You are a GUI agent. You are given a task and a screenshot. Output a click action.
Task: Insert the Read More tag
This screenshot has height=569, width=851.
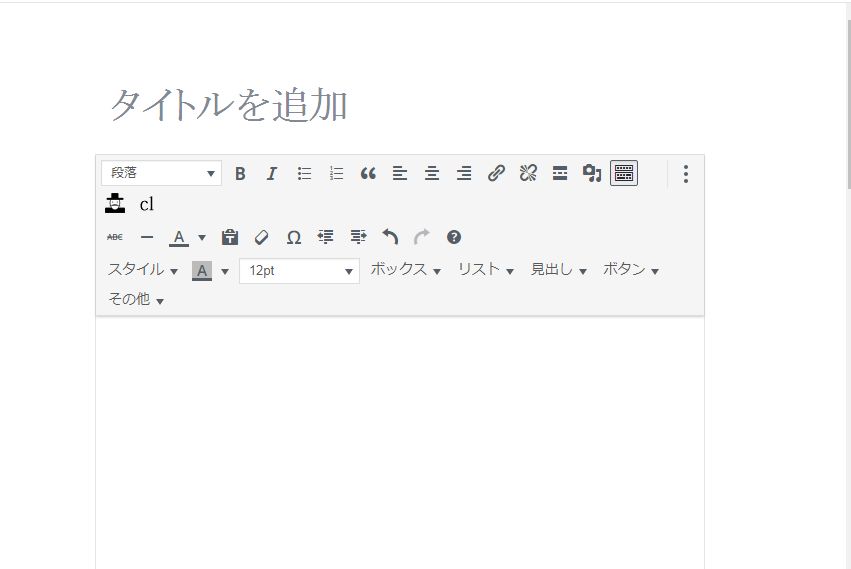pos(560,174)
